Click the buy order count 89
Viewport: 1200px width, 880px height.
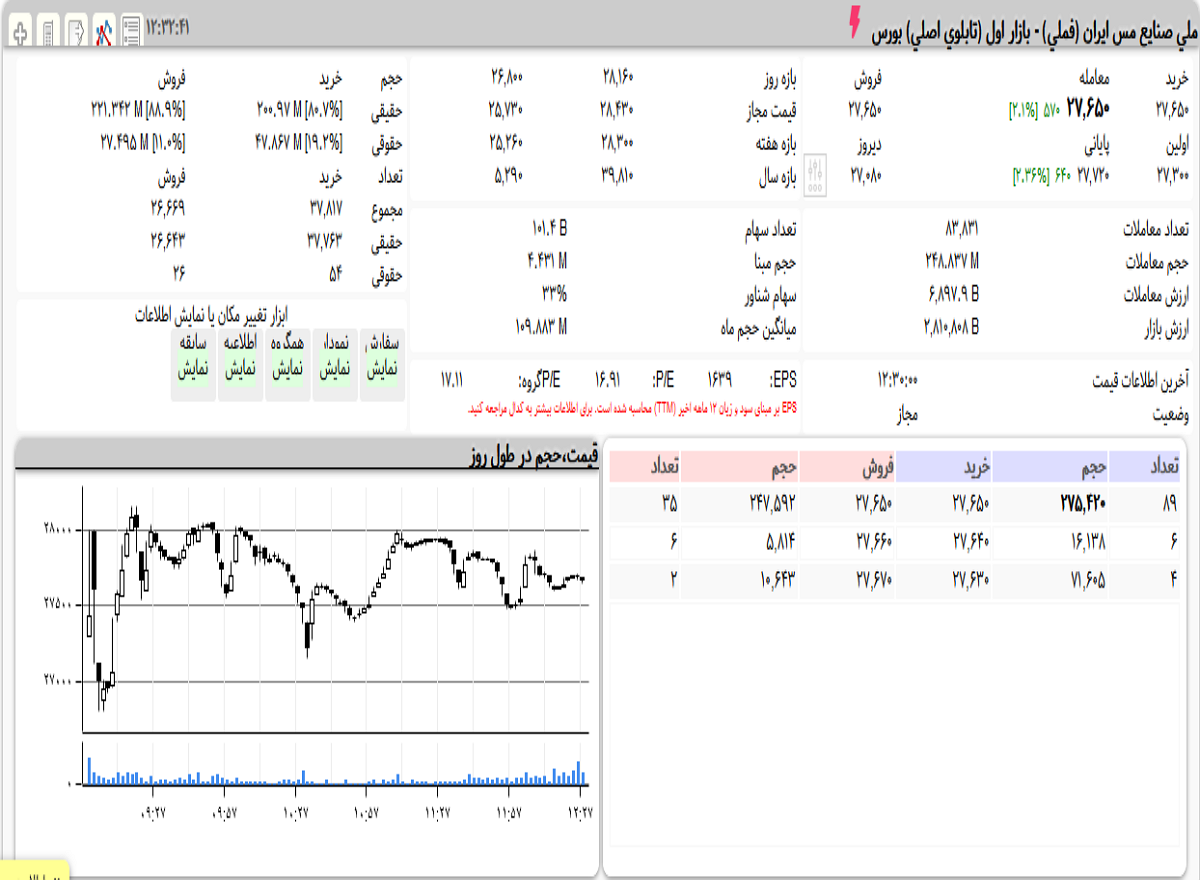point(1170,503)
